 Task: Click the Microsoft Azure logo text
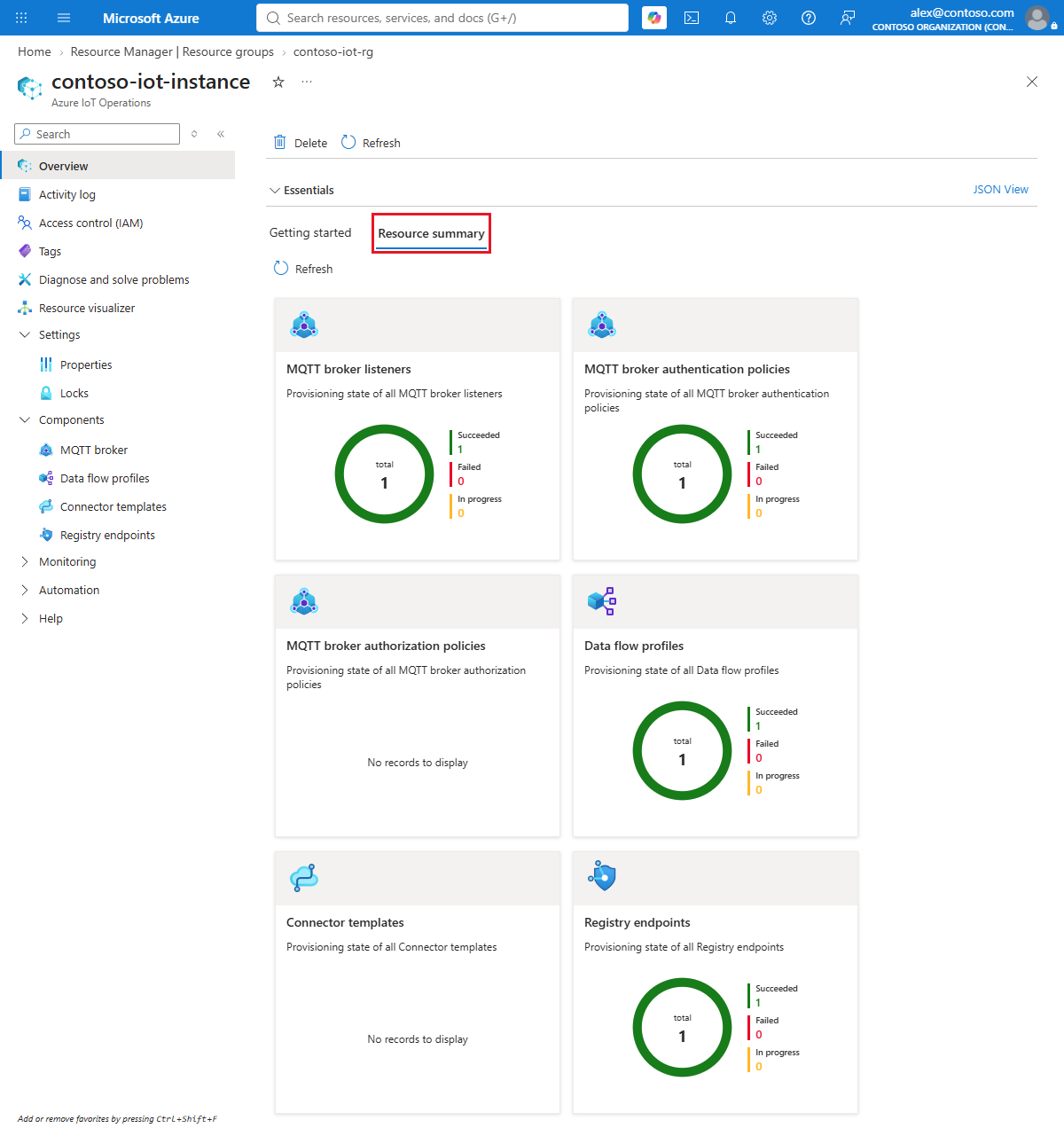151,18
